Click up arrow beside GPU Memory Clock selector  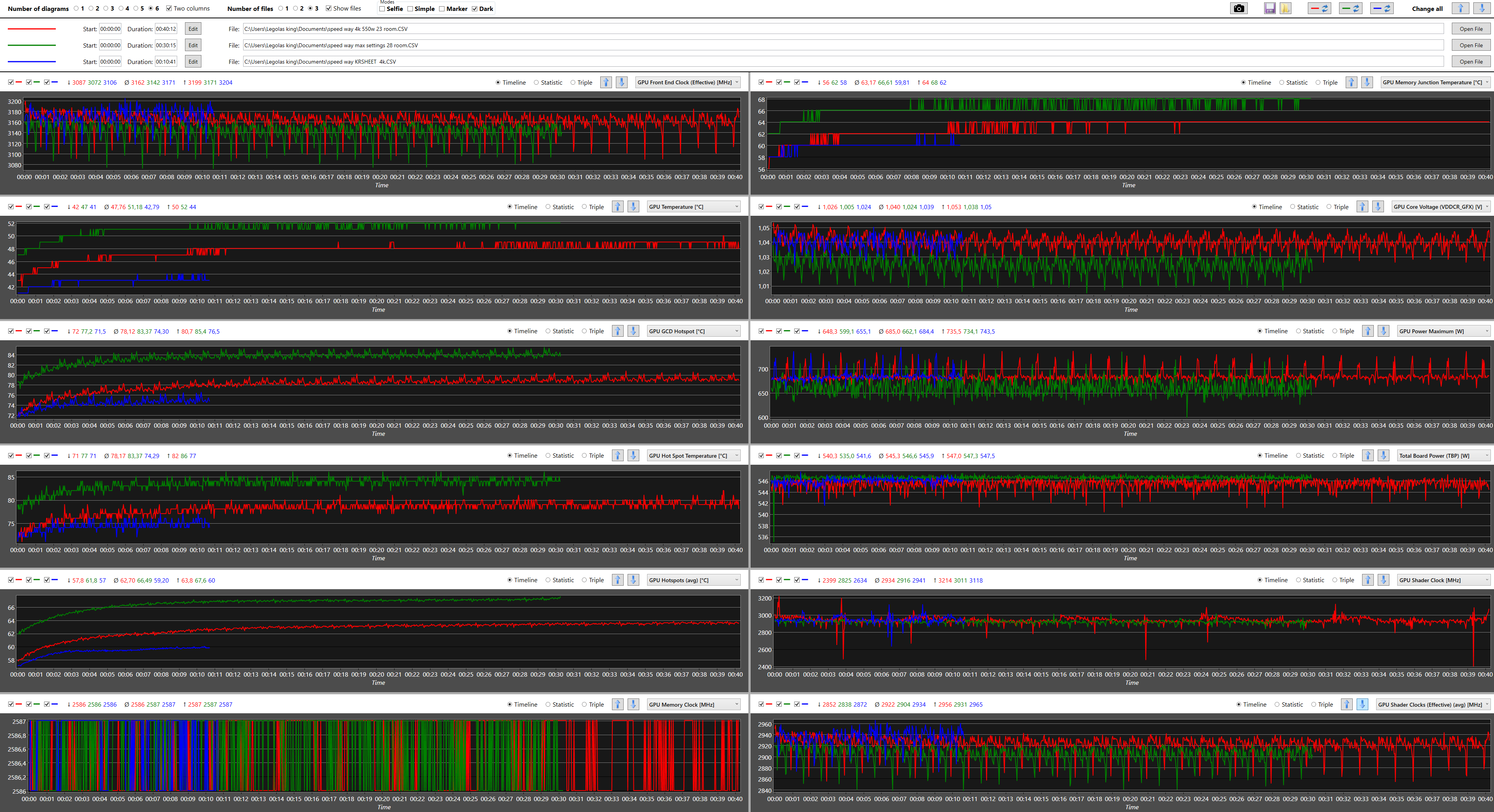pos(618,704)
